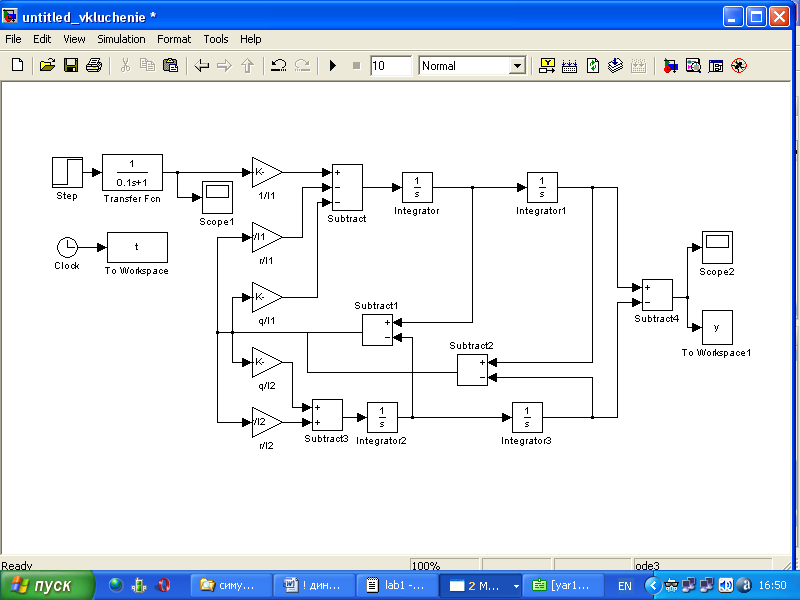
Task: Open the Simulation menu
Action: pos(121,39)
